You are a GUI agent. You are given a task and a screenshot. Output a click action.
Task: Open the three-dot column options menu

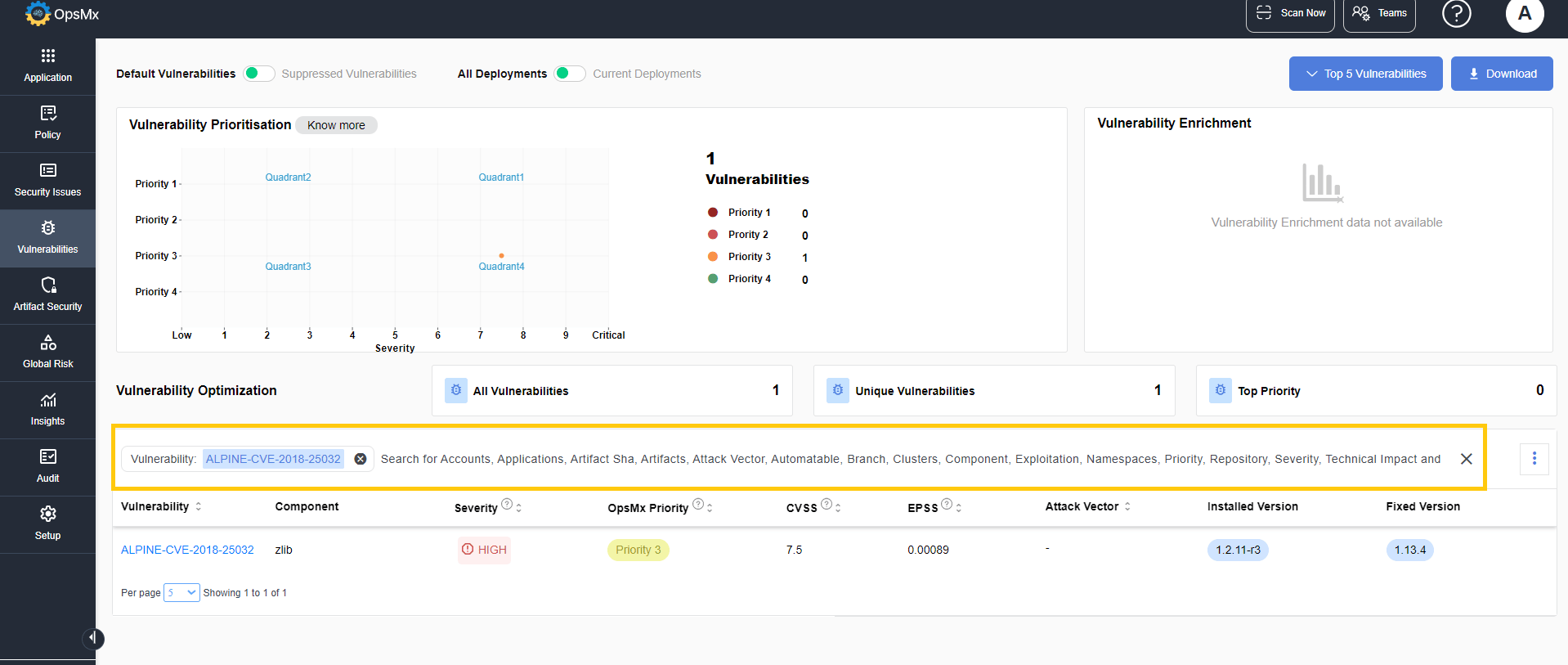(x=1534, y=459)
